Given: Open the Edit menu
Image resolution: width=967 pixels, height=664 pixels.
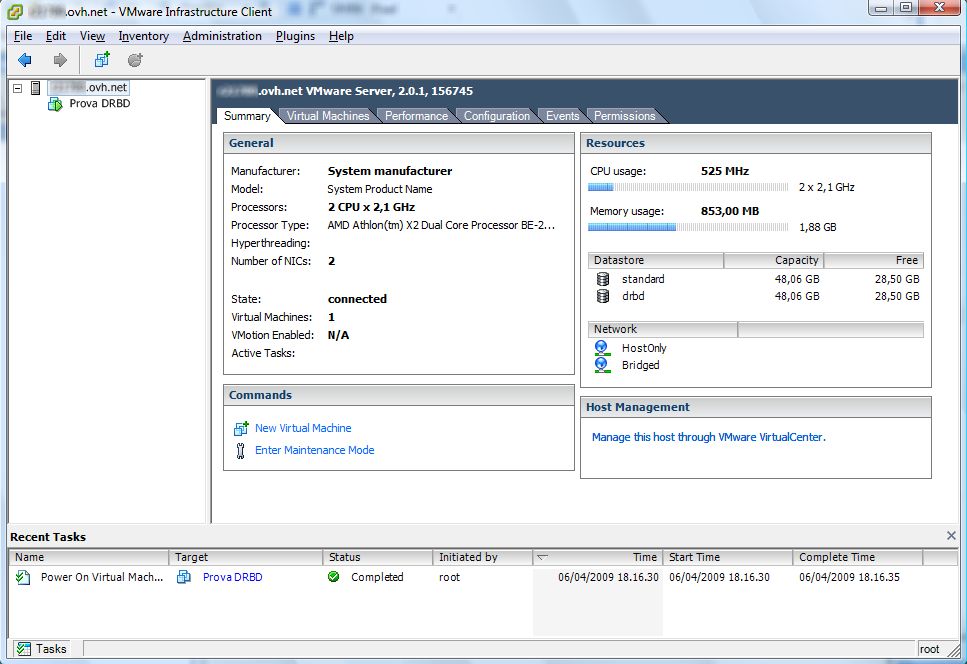Looking at the screenshot, I should 56,36.
